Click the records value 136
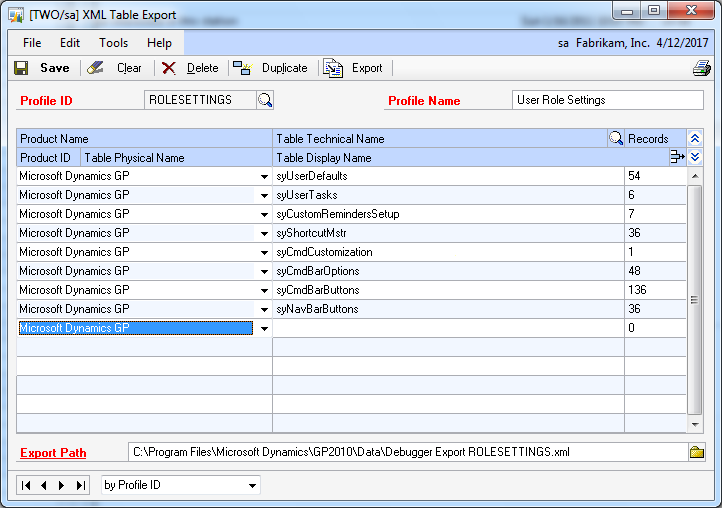Viewport: 722px width, 508px height. 637,290
